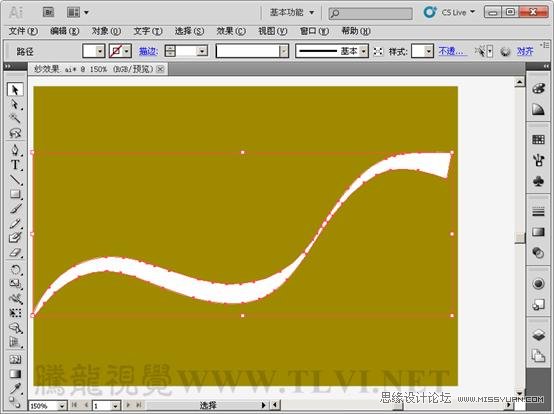Pick the Direct Selection tool
Image resolution: width=554 pixels, height=414 pixels.
click(x=15, y=104)
